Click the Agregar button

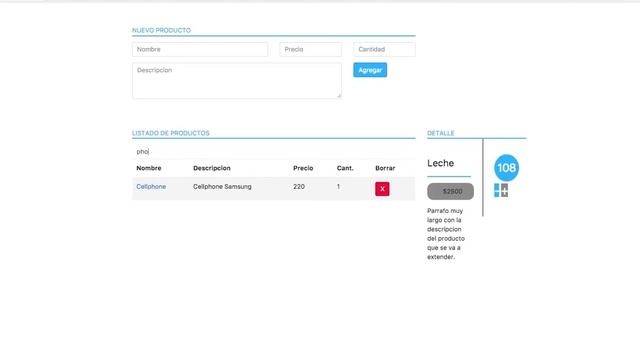(370, 70)
